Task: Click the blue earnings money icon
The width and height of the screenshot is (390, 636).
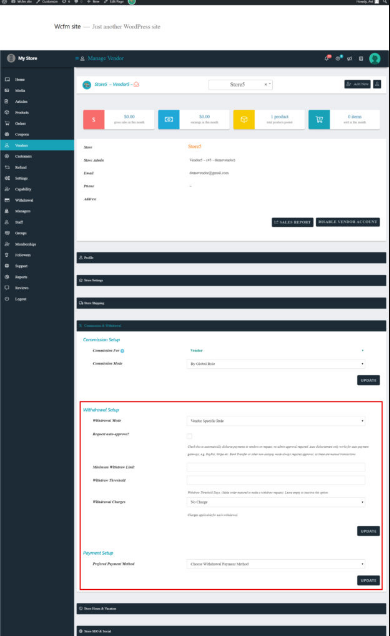Action: click(x=169, y=119)
